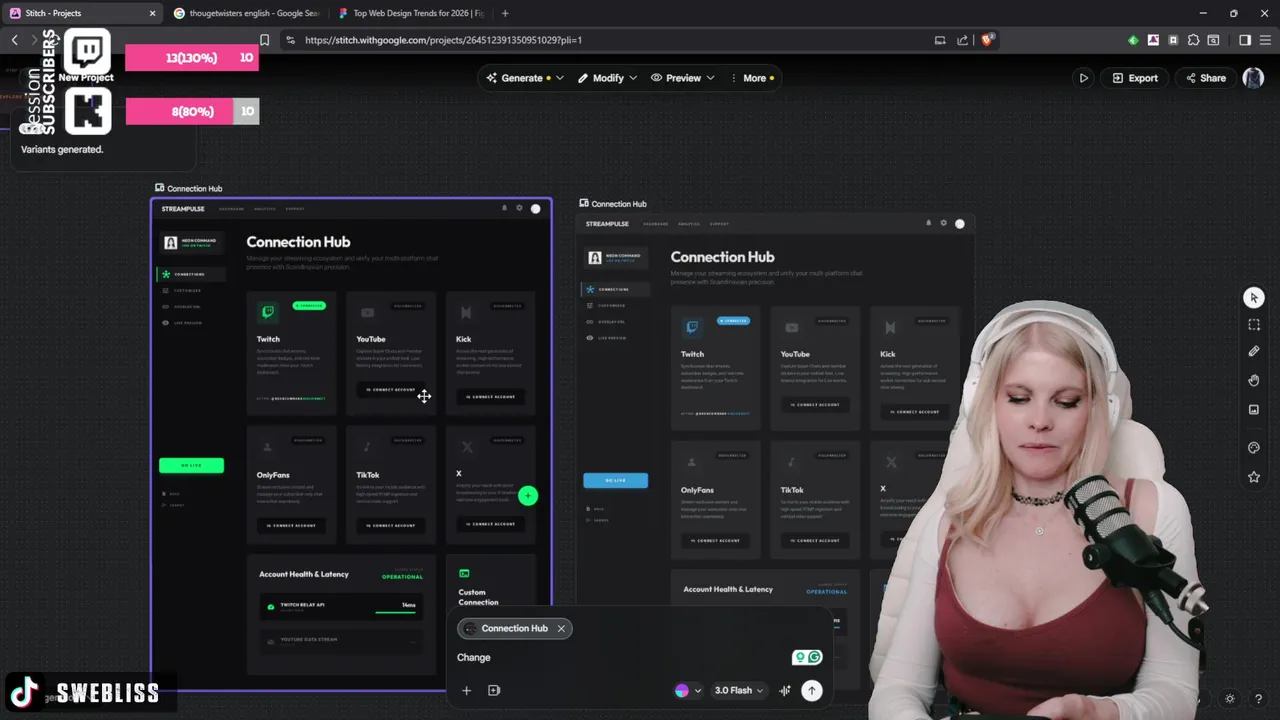Click Twitch card in left design
Screen dimensions: 1280x720
291,353
